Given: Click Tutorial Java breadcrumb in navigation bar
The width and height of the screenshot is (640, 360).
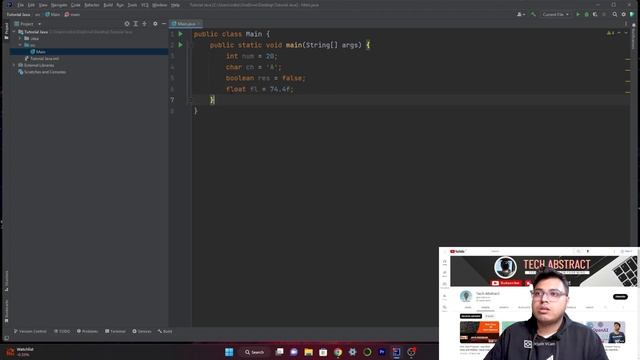Looking at the screenshot, I should point(18,14).
